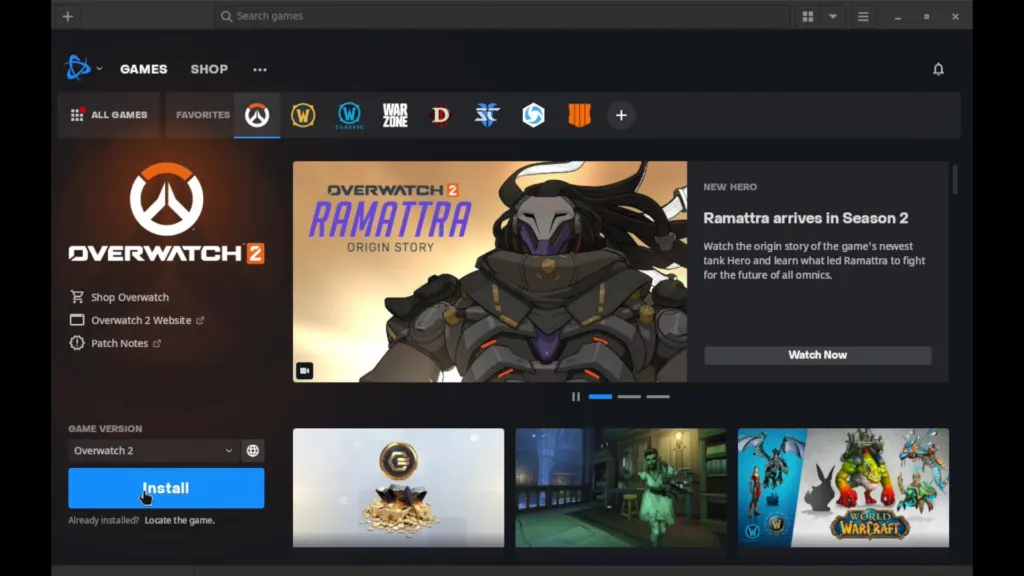Open Overwatch 2 Website link

click(141, 320)
